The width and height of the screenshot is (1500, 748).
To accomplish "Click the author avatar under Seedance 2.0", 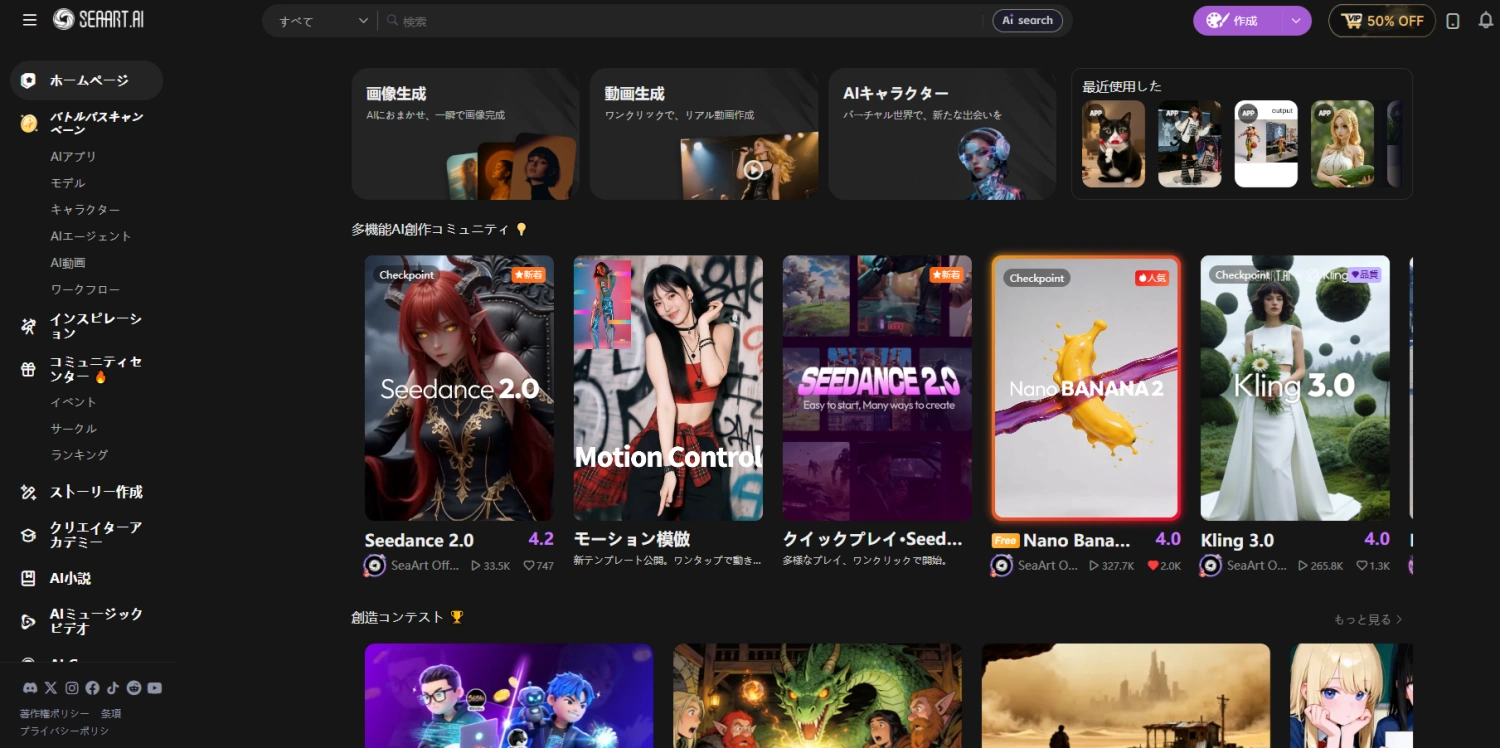I will (375, 566).
